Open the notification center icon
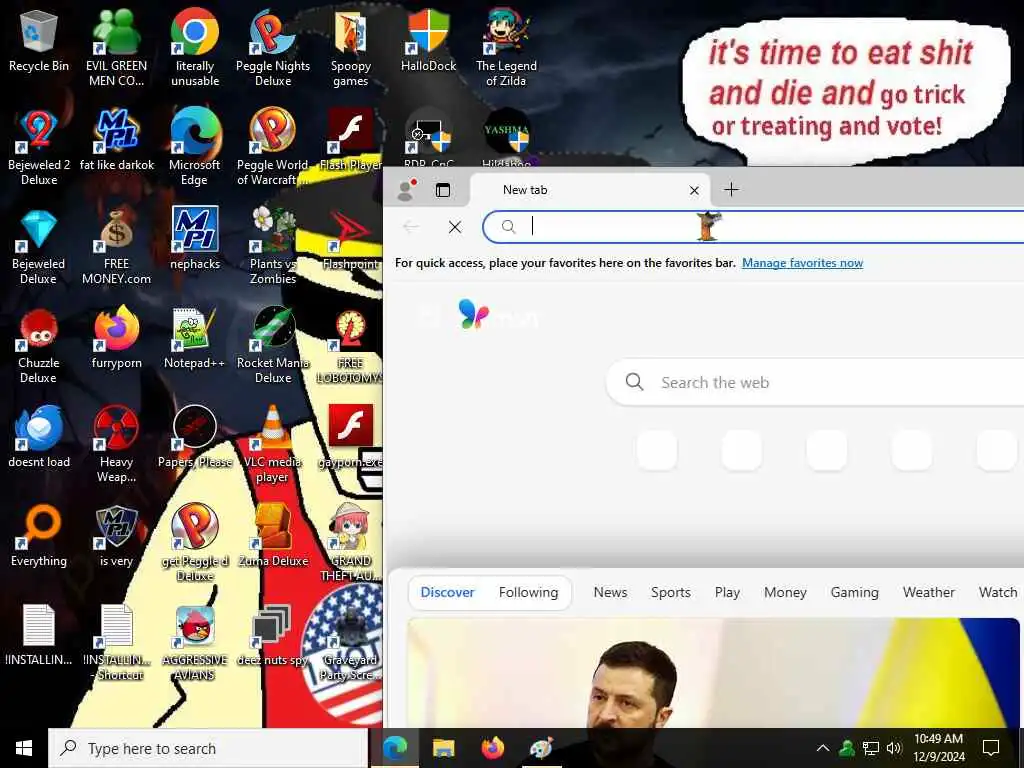The width and height of the screenshot is (1024, 768). point(991,748)
